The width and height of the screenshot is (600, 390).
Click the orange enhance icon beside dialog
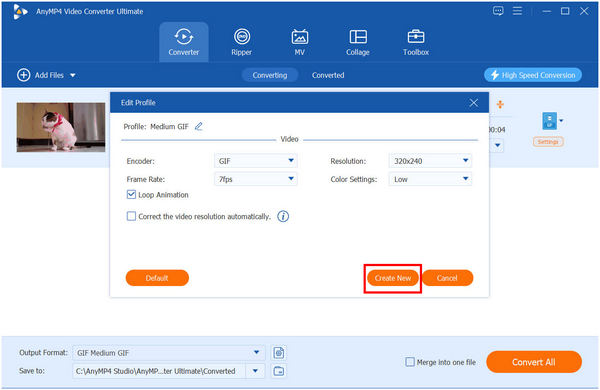(x=500, y=104)
